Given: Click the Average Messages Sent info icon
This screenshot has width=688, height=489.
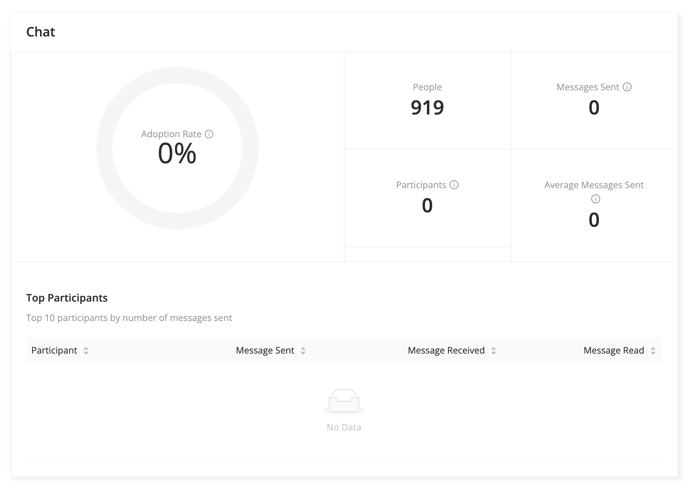Looking at the screenshot, I should tap(595, 199).
